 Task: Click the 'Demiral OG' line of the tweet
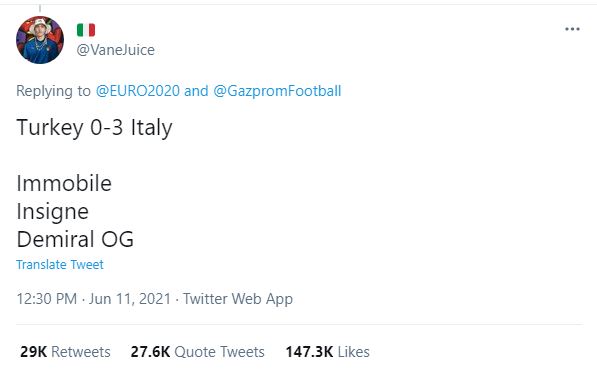(75, 239)
